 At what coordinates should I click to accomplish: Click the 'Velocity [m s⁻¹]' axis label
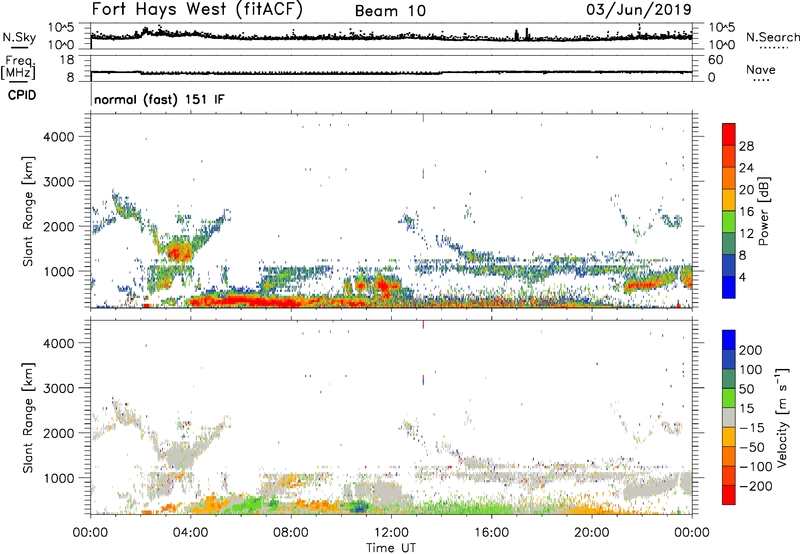coord(782,417)
